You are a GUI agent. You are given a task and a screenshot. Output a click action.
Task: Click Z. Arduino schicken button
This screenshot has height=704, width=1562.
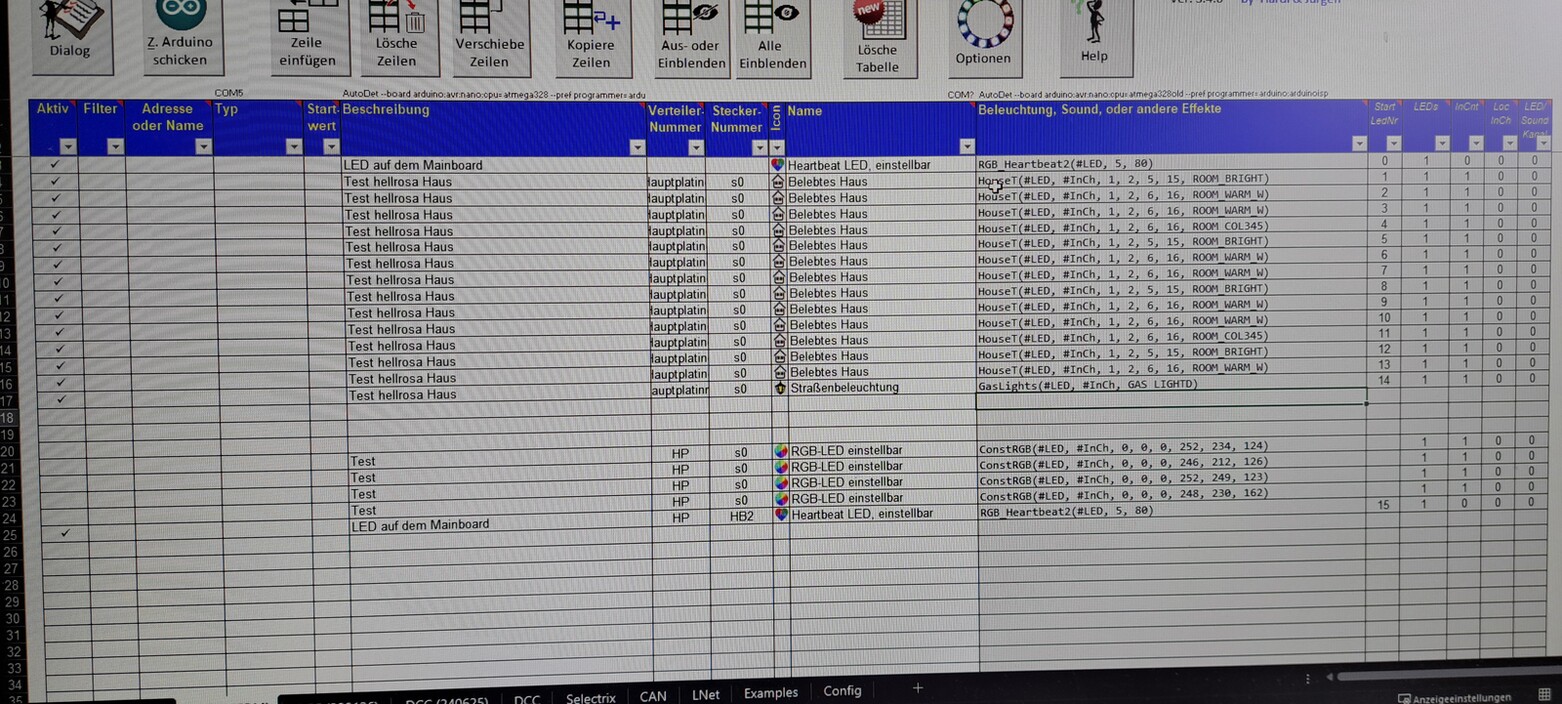pos(181,35)
